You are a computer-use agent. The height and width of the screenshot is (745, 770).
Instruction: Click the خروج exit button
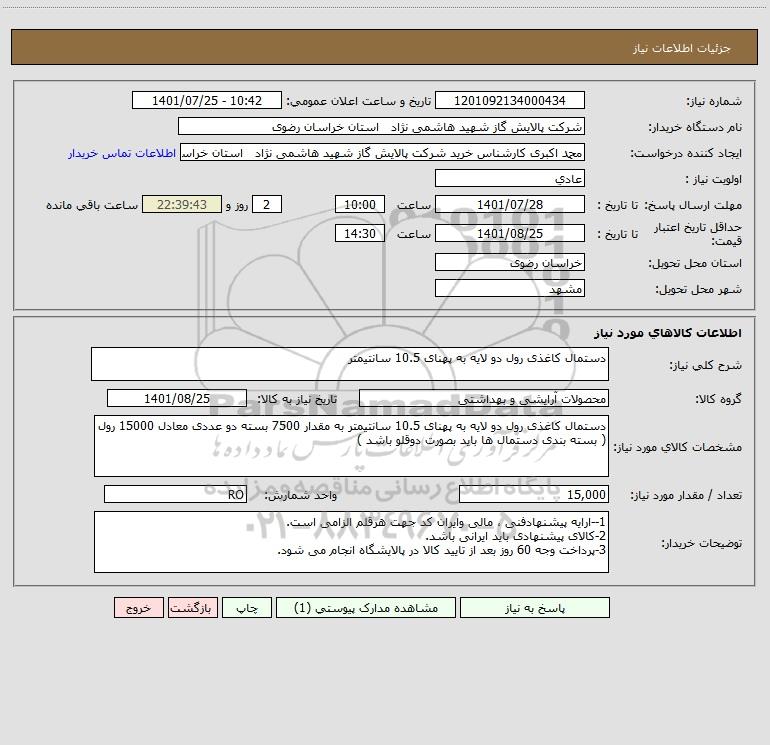138,607
